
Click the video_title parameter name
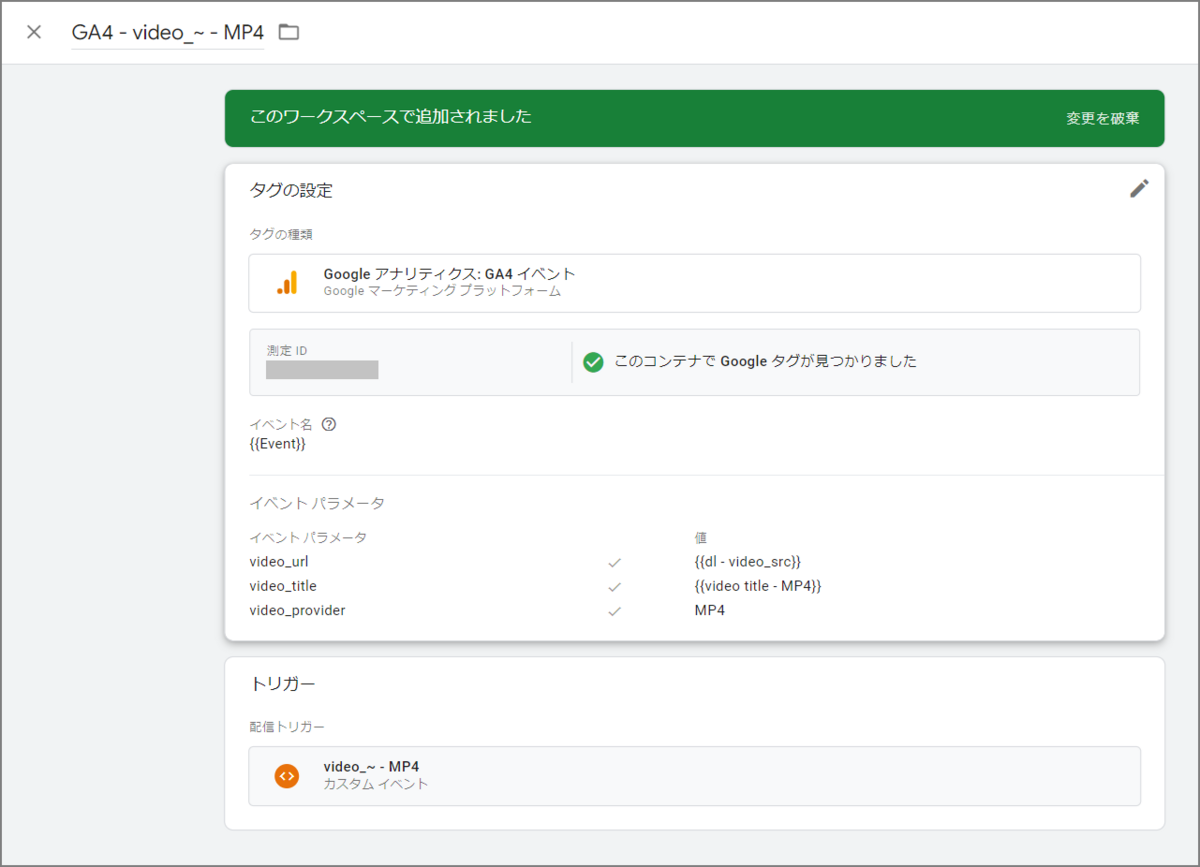coord(283,586)
